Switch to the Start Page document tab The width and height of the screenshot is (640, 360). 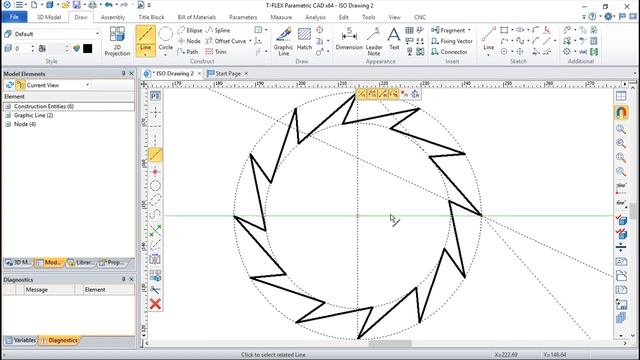(228, 73)
